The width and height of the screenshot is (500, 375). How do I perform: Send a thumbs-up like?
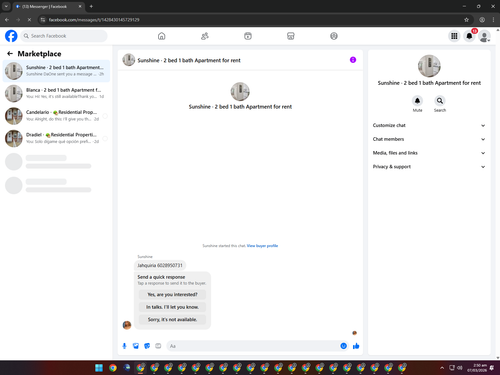[x=356, y=346]
